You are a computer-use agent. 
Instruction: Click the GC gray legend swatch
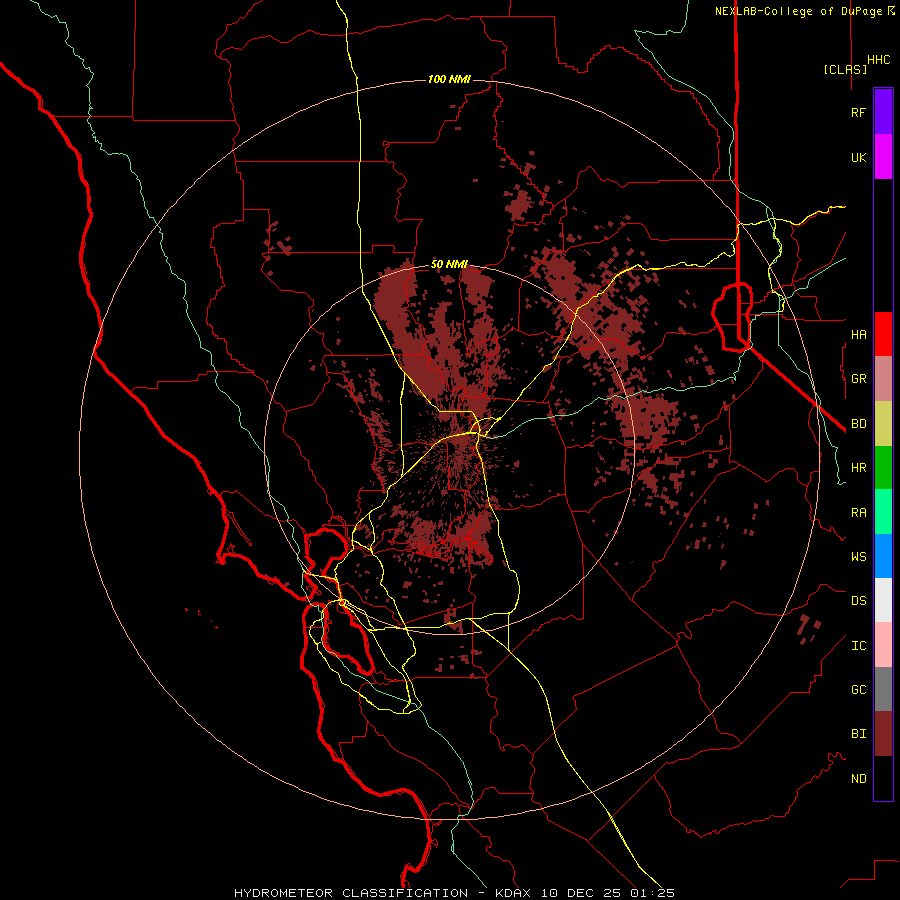883,689
